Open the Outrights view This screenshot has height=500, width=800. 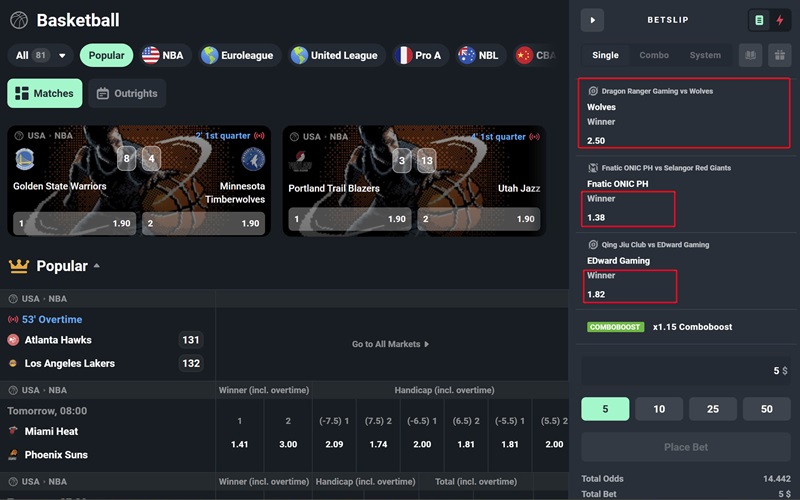pos(127,94)
